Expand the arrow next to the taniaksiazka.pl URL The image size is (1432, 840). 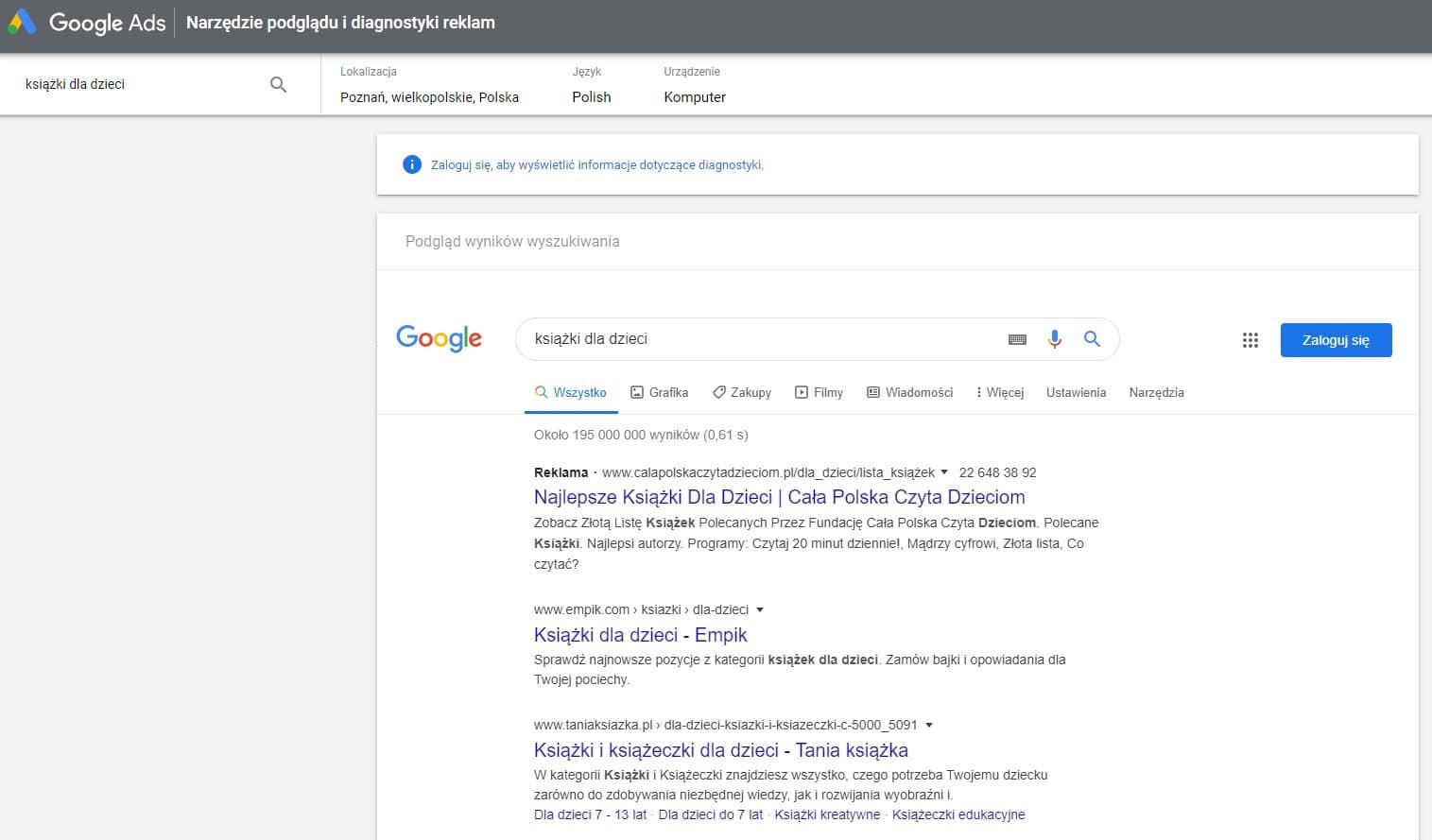tap(929, 726)
